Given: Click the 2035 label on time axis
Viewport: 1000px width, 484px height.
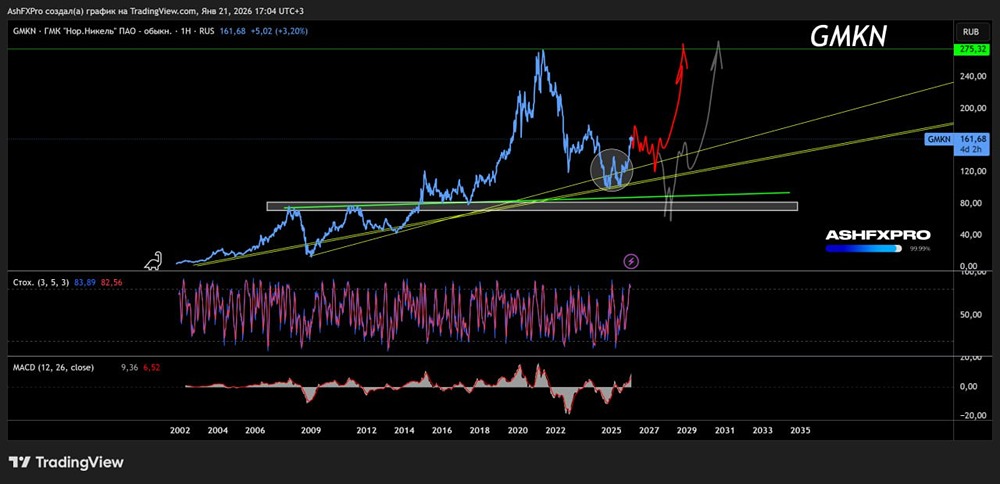Looking at the screenshot, I should 800,430.
